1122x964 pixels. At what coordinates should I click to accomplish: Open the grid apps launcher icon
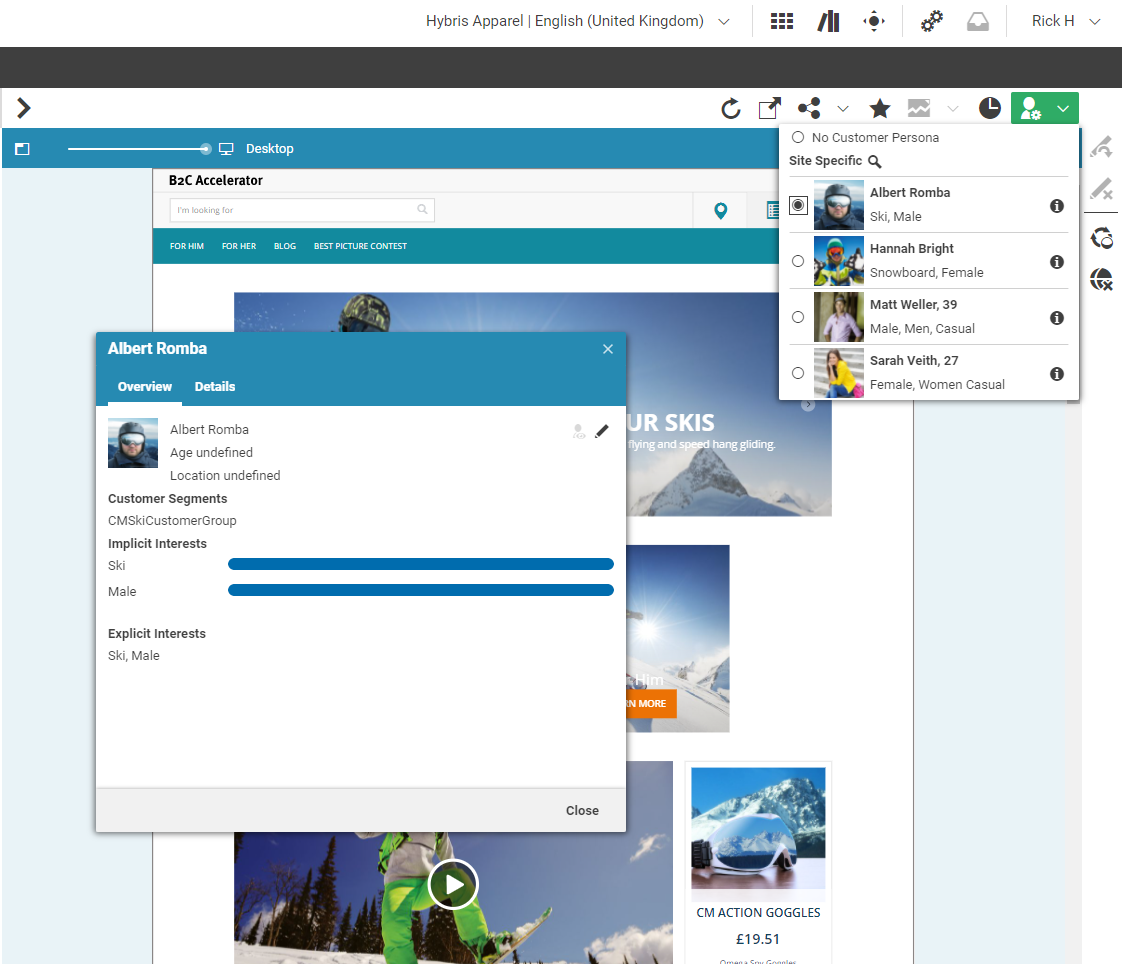(781, 20)
